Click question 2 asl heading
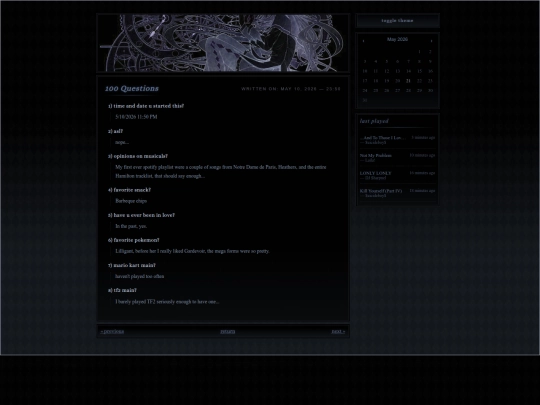The width and height of the screenshot is (540, 405). 115,131
